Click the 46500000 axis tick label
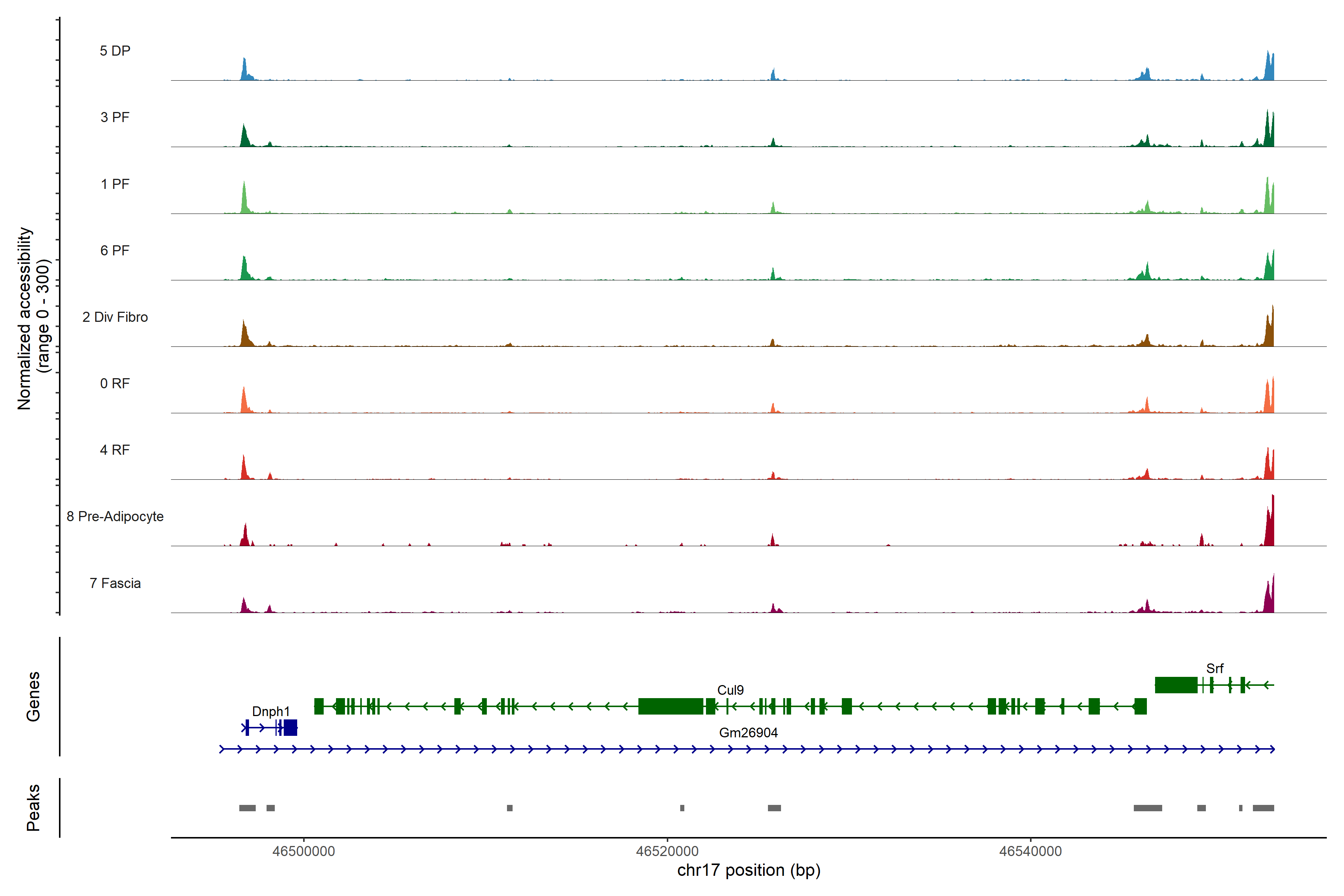The image size is (1344, 896). click(304, 851)
